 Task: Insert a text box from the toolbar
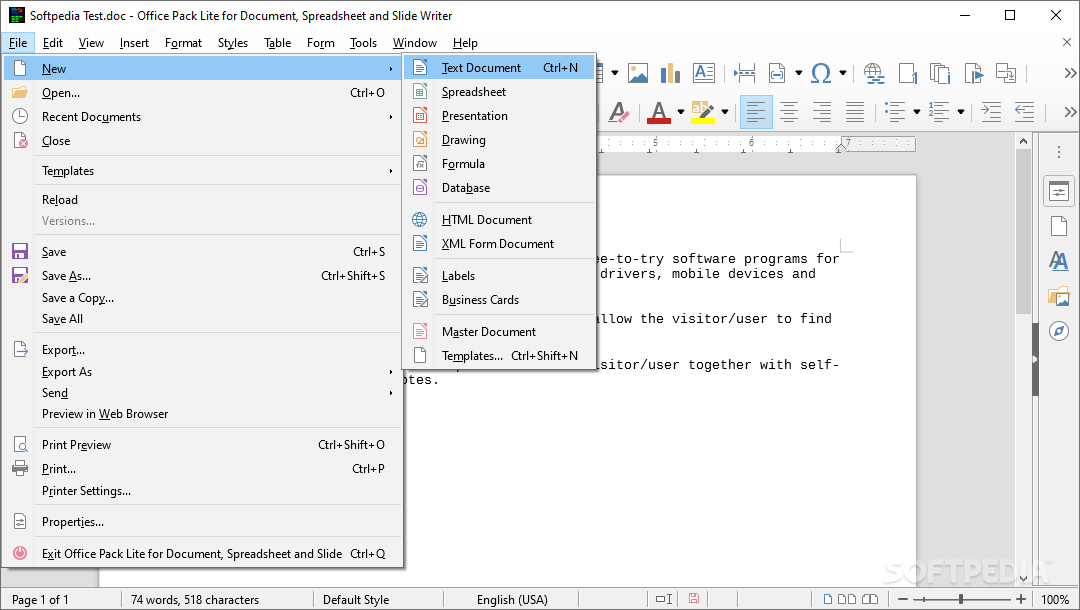pyautogui.click(x=703, y=73)
